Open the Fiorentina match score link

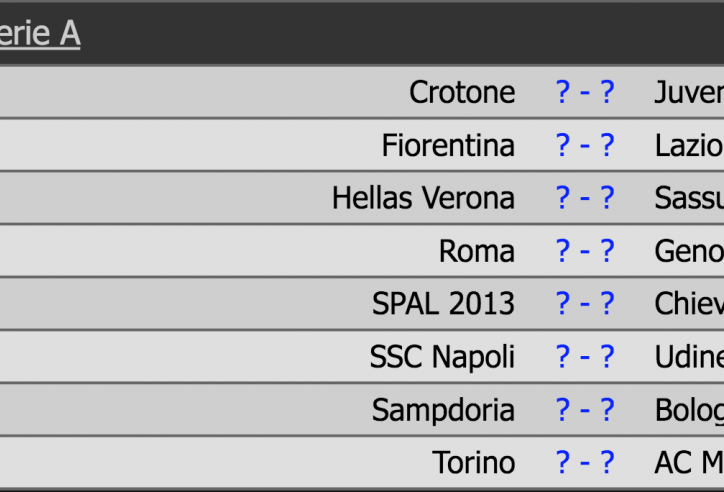click(x=585, y=145)
